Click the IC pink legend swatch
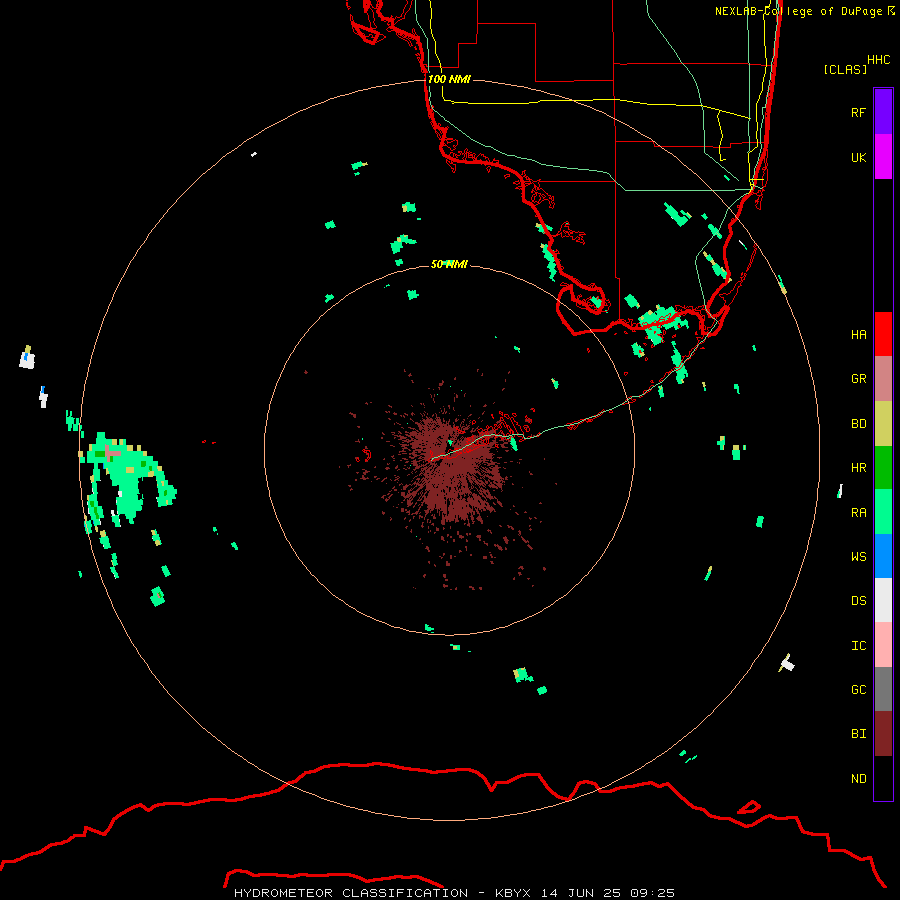This screenshot has width=900, height=900. (883, 645)
